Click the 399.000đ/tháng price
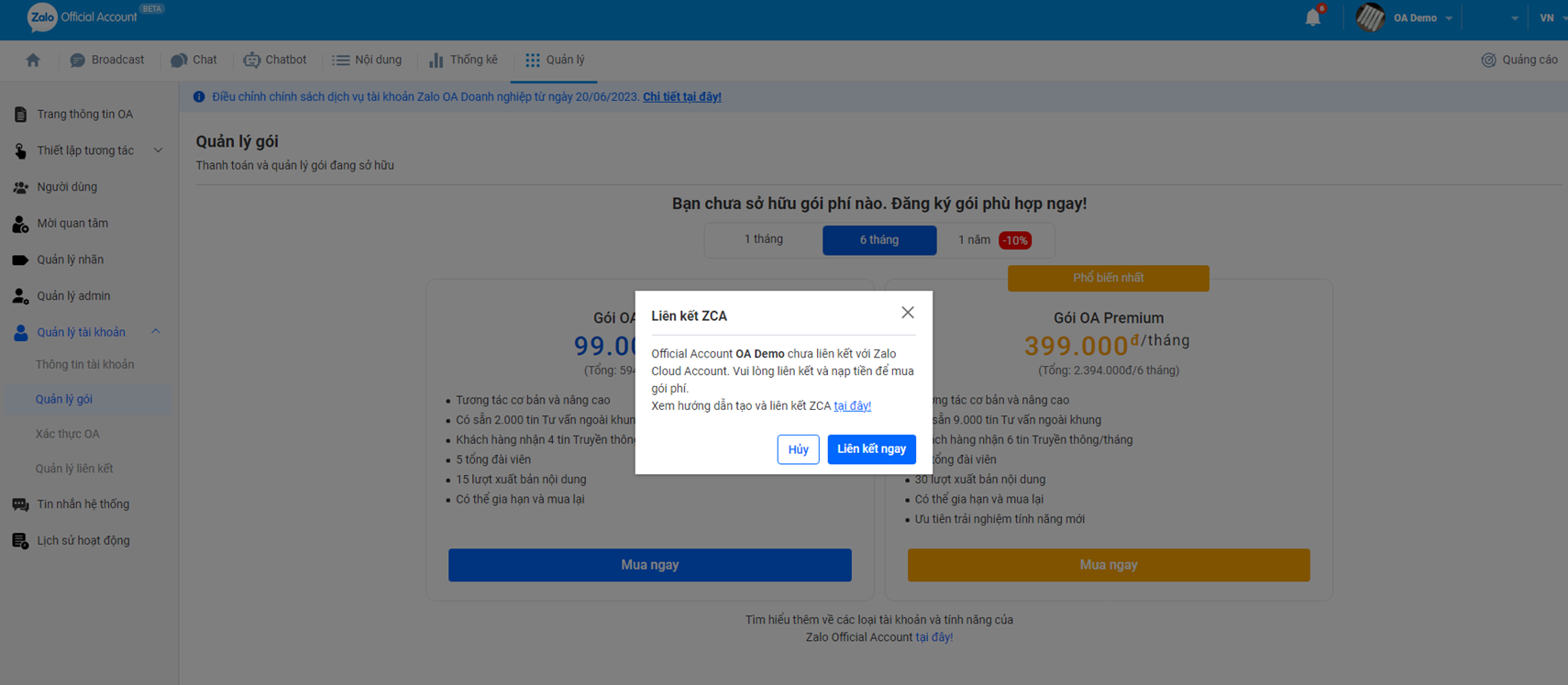1568x685 pixels. tap(1107, 345)
